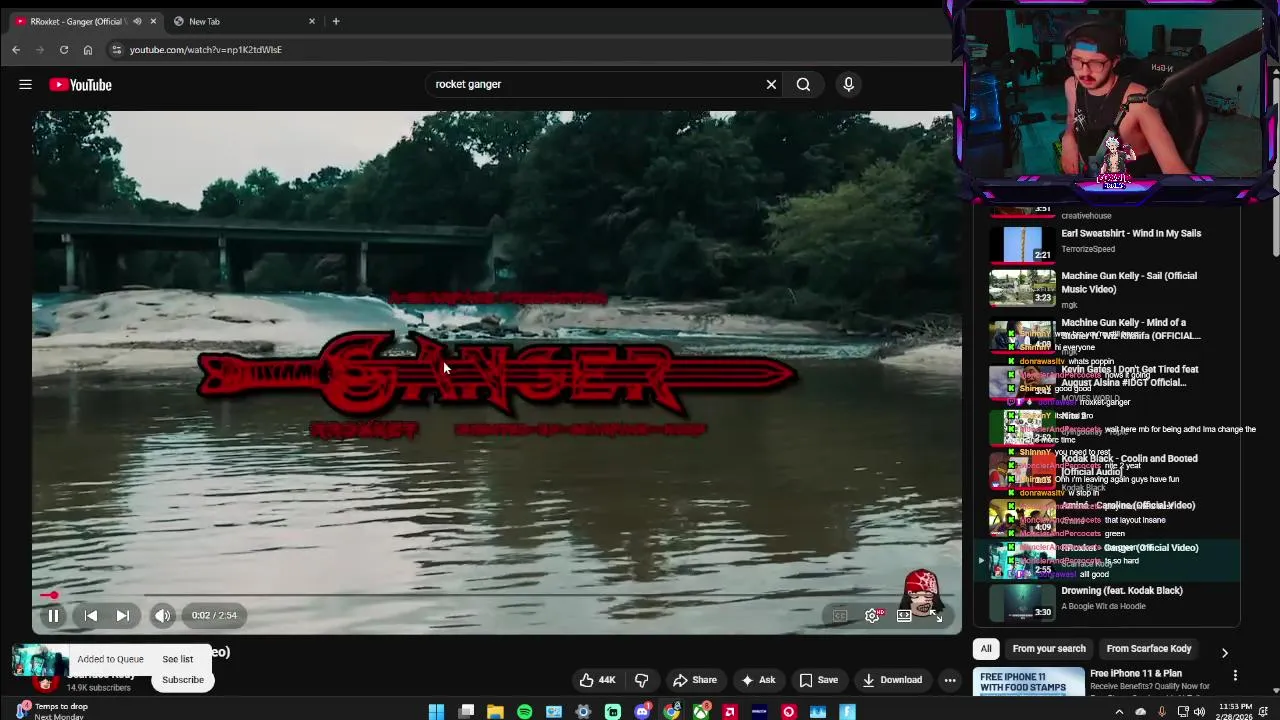Reload the current page
The height and width of the screenshot is (720, 1280).
point(64,50)
